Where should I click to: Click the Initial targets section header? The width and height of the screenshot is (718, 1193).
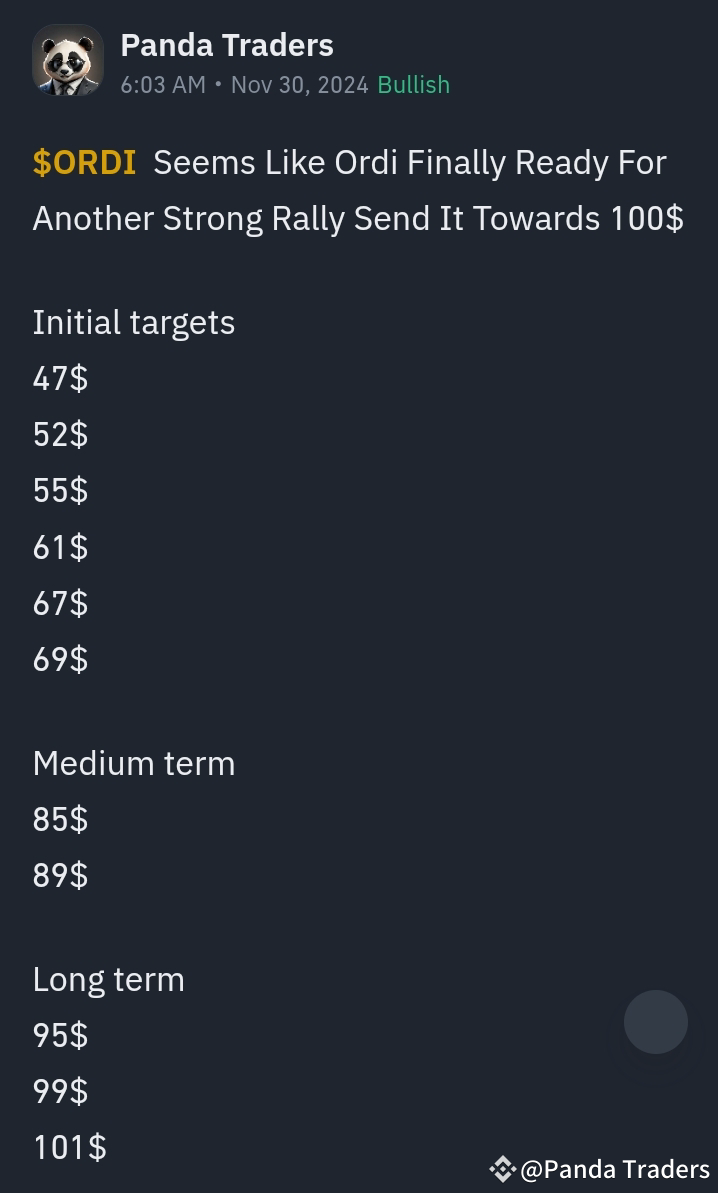tap(133, 322)
